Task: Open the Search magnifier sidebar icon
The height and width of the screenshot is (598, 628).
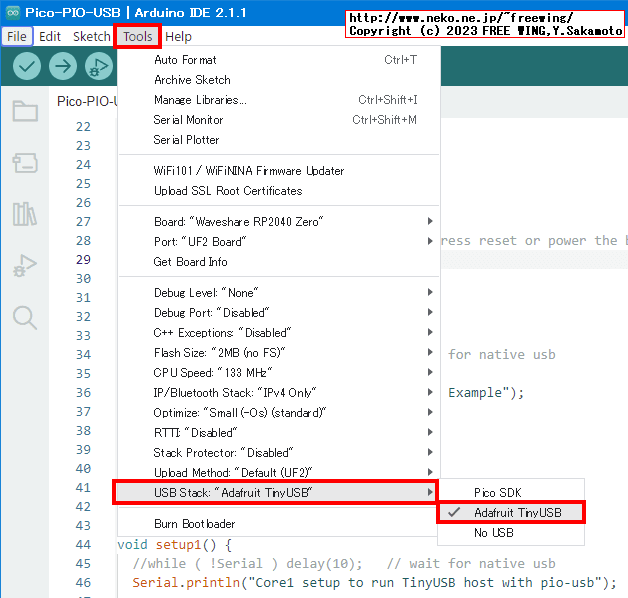Action: tap(25, 318)
